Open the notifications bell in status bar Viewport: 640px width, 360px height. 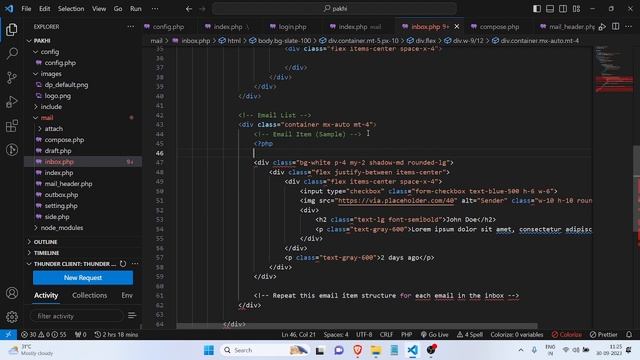(629, 334)
